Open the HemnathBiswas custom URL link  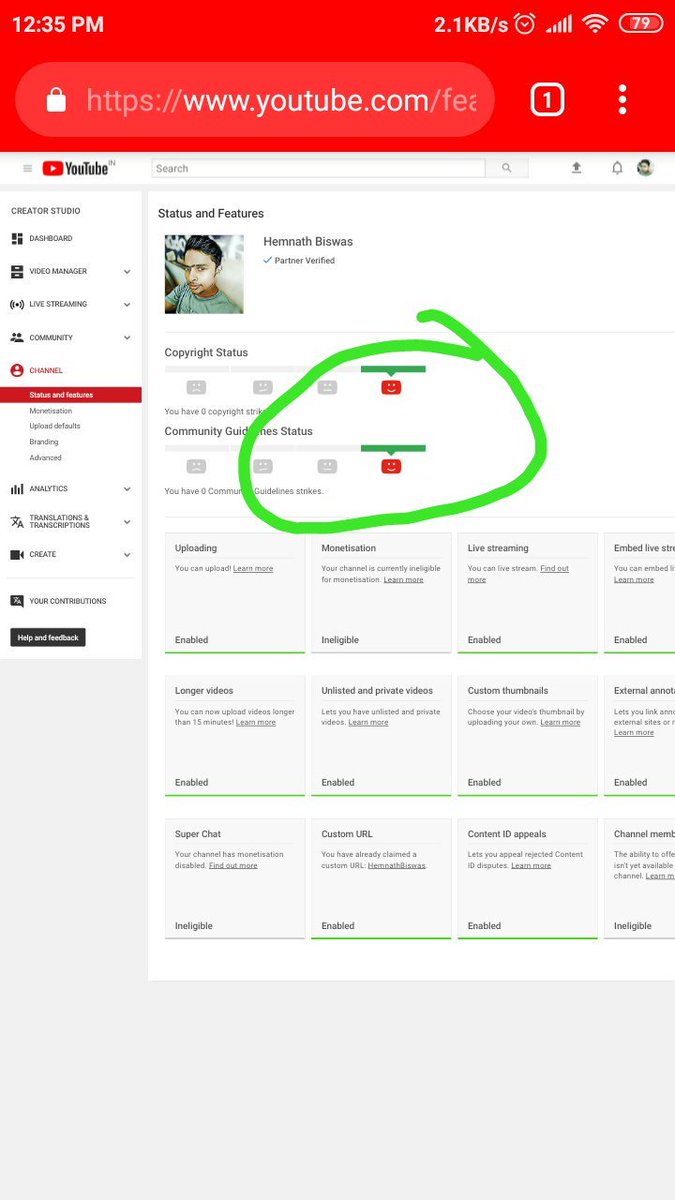click(x=397, y=866)
